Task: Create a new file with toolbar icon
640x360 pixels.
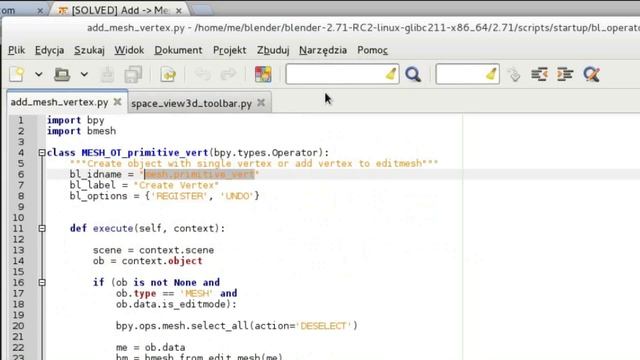Action: [x=17, y=74]
